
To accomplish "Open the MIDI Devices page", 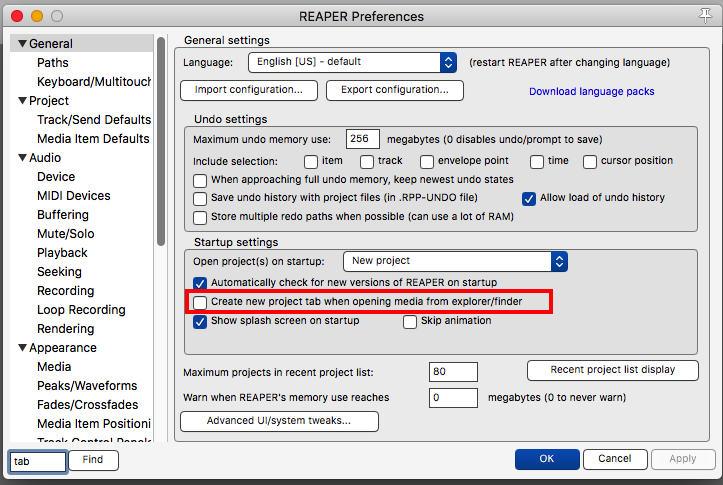I will tap(74, 195).
